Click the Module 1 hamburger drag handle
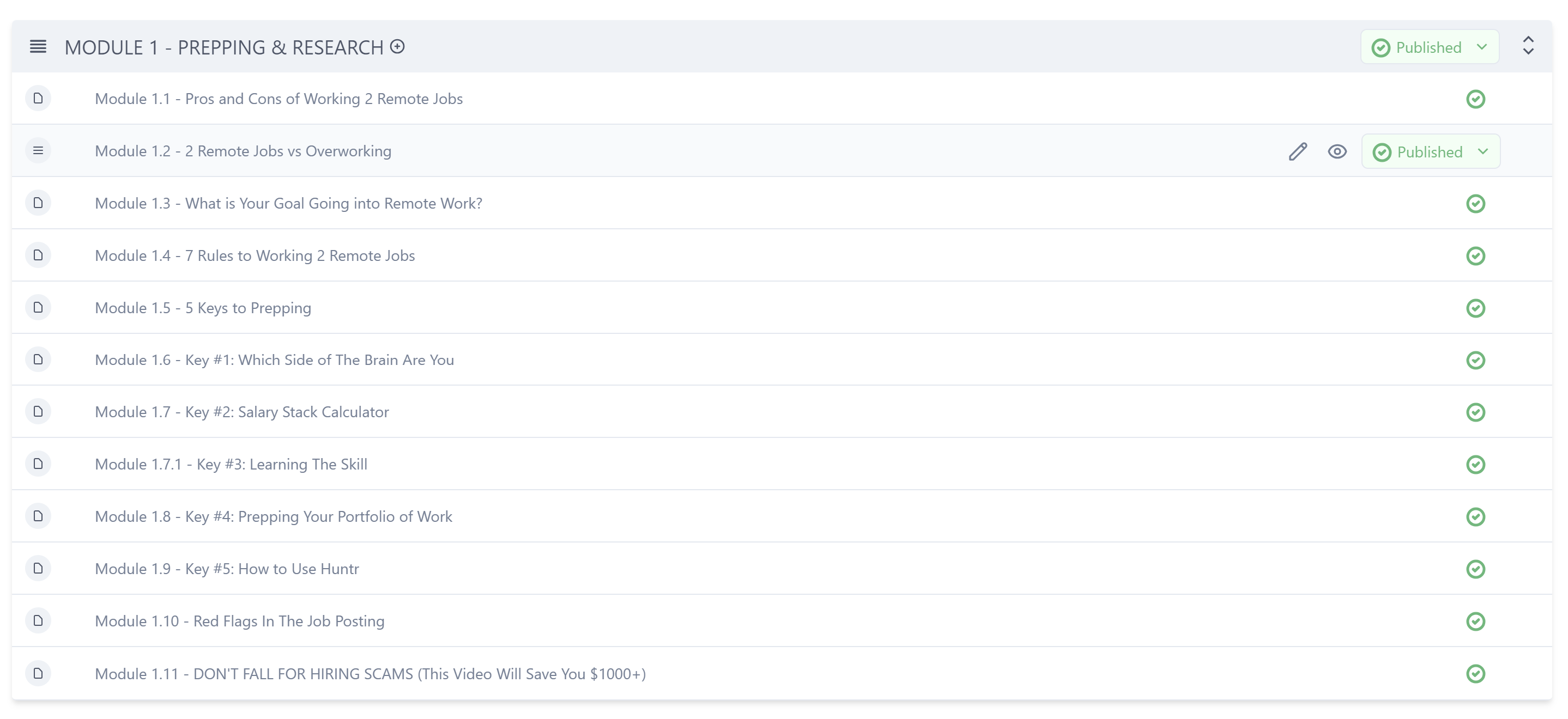The image size is (1568, 719). pos(38,47)
